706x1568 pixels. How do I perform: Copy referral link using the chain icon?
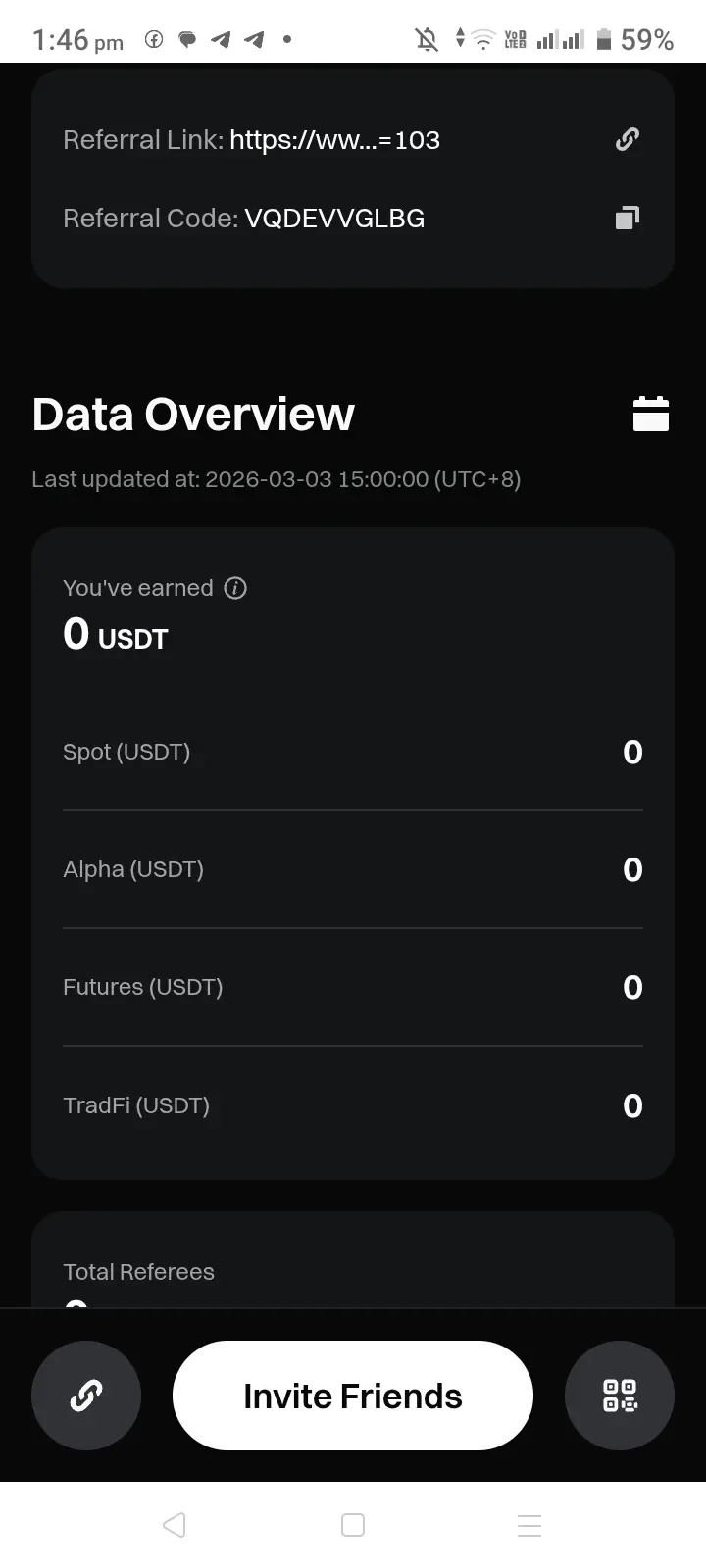click(x=628, y=140)
